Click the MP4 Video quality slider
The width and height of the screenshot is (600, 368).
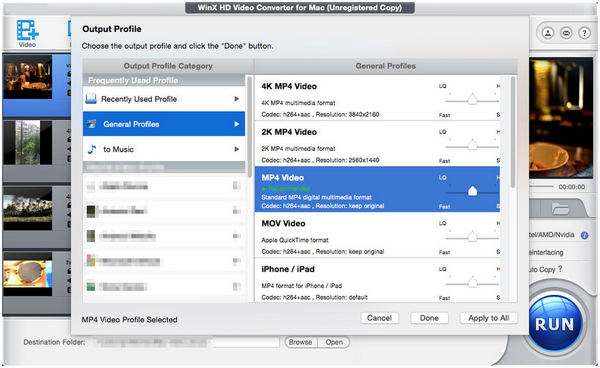coord(473,191)
